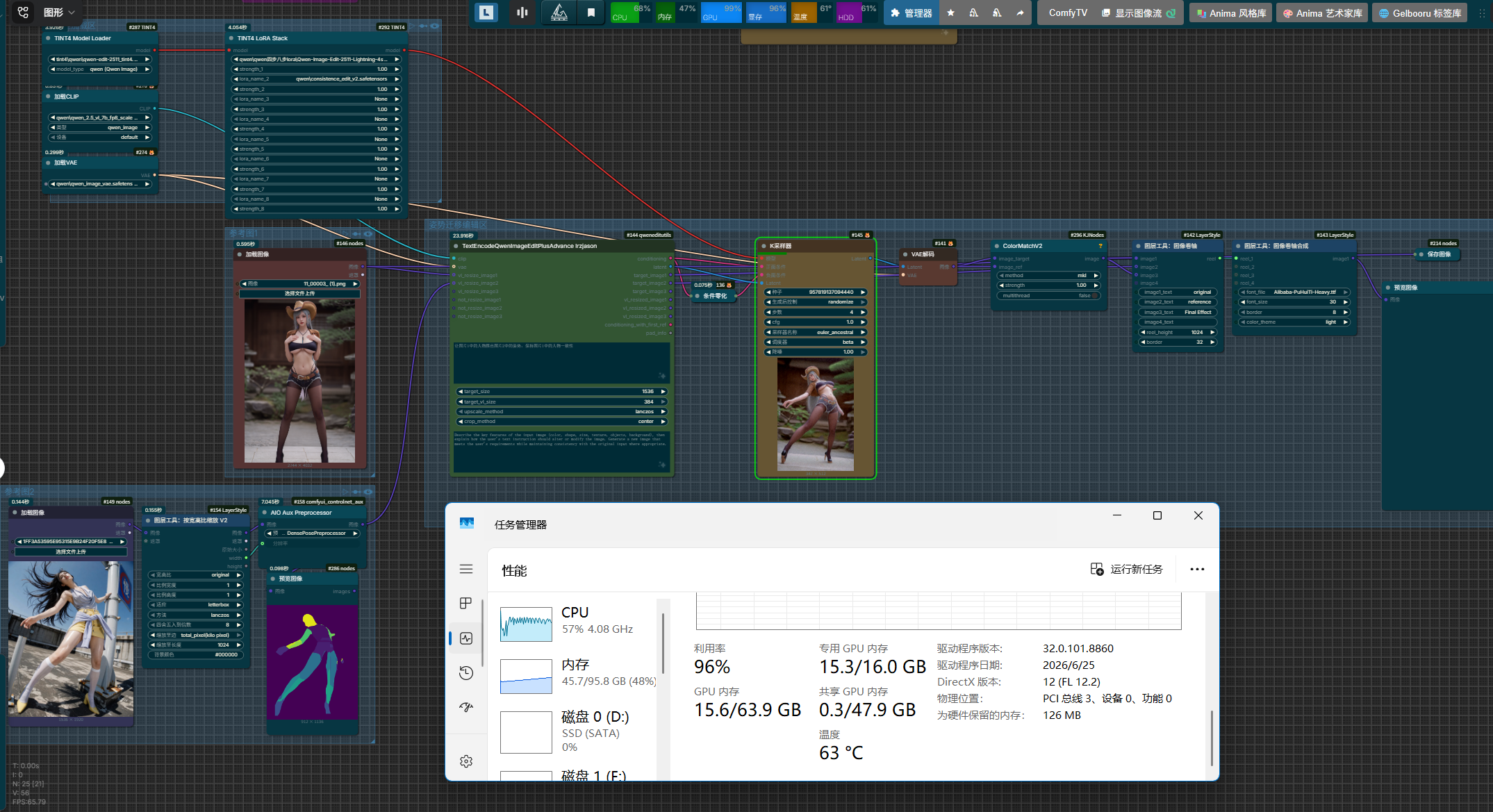Click the 显存 96% VRAM monitor
The width and height of the screenshot is (1493, 812).
pyautogui.click(x=766, y=13)
